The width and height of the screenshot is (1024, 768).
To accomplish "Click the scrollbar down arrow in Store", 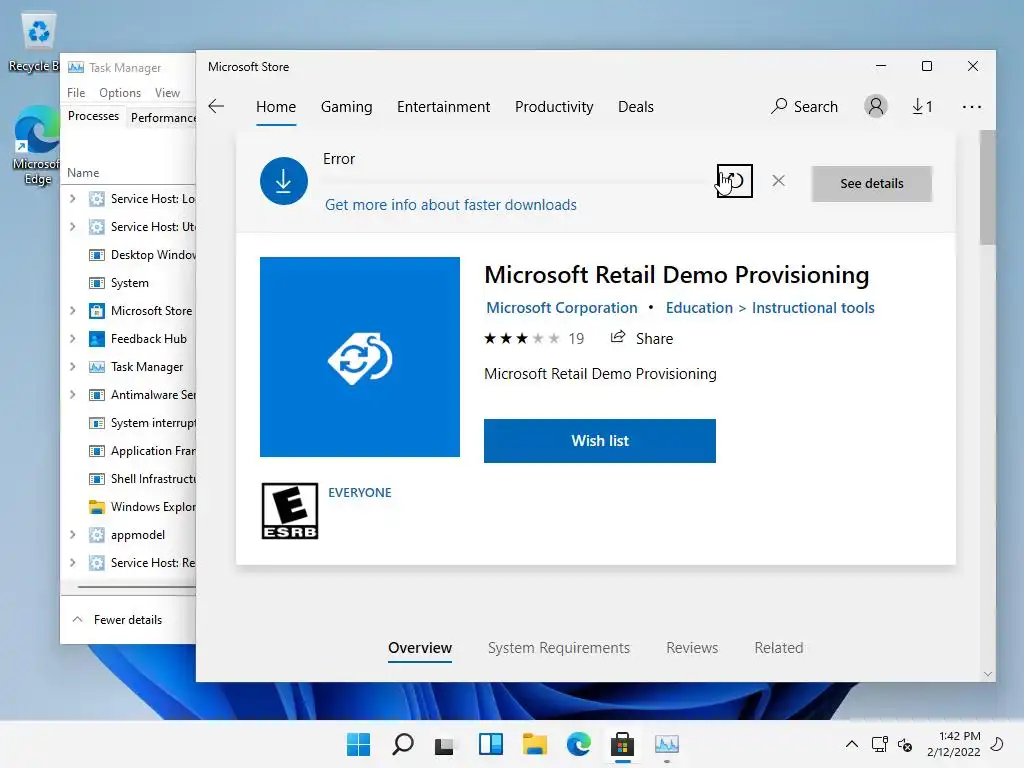I will click(987, 674).
